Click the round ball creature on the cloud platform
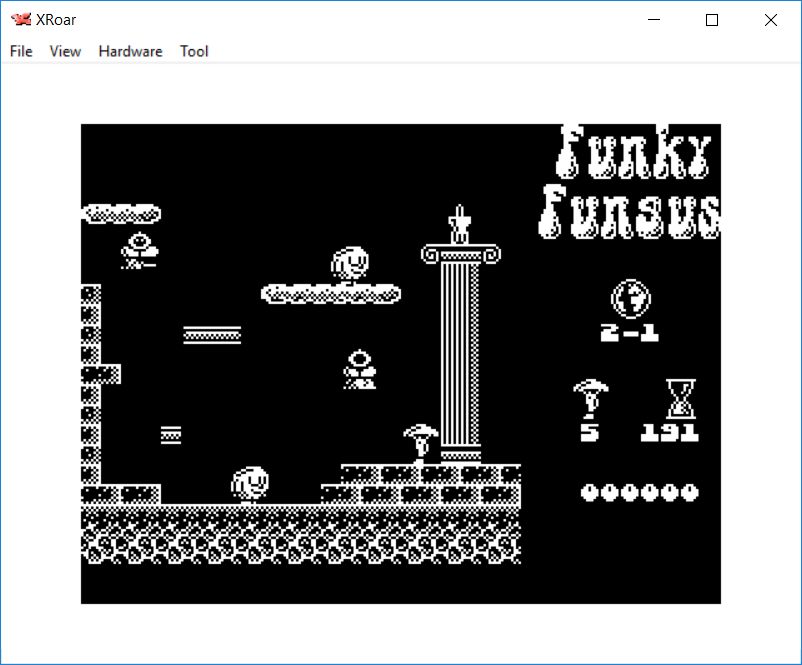Screen dimensions: 802x665 [350, 265]
